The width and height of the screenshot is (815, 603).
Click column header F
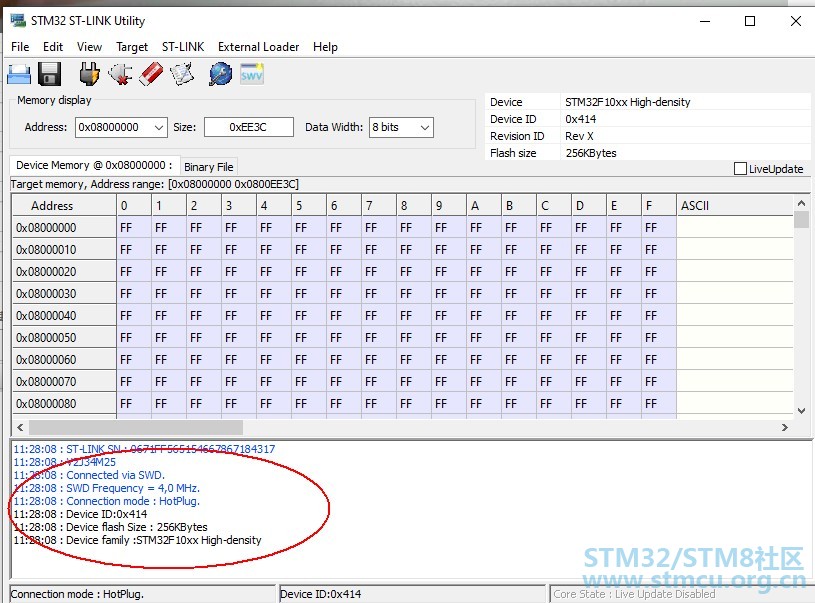[659, 206]
